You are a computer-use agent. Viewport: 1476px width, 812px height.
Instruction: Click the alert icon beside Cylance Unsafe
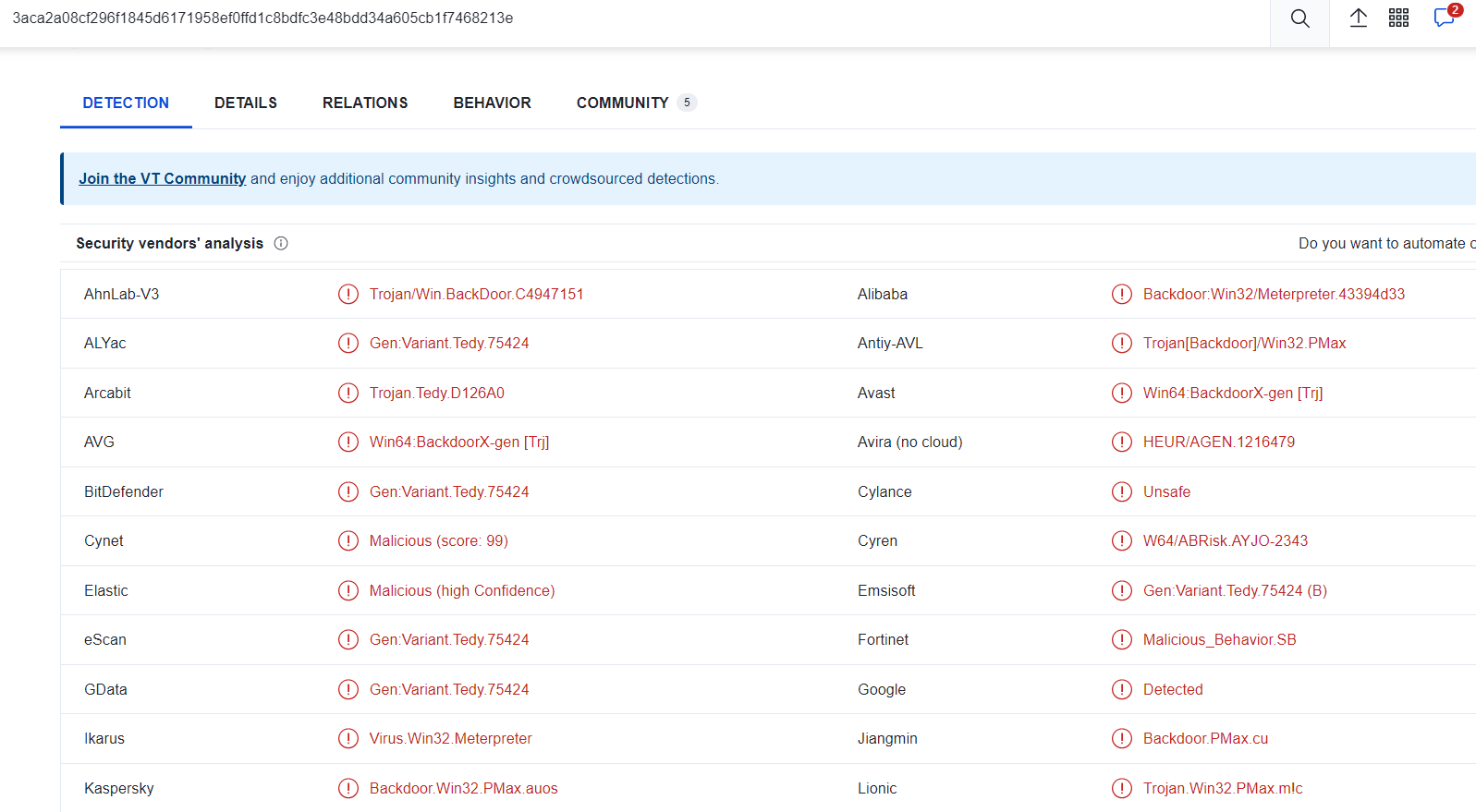[x=1122, y=491]
